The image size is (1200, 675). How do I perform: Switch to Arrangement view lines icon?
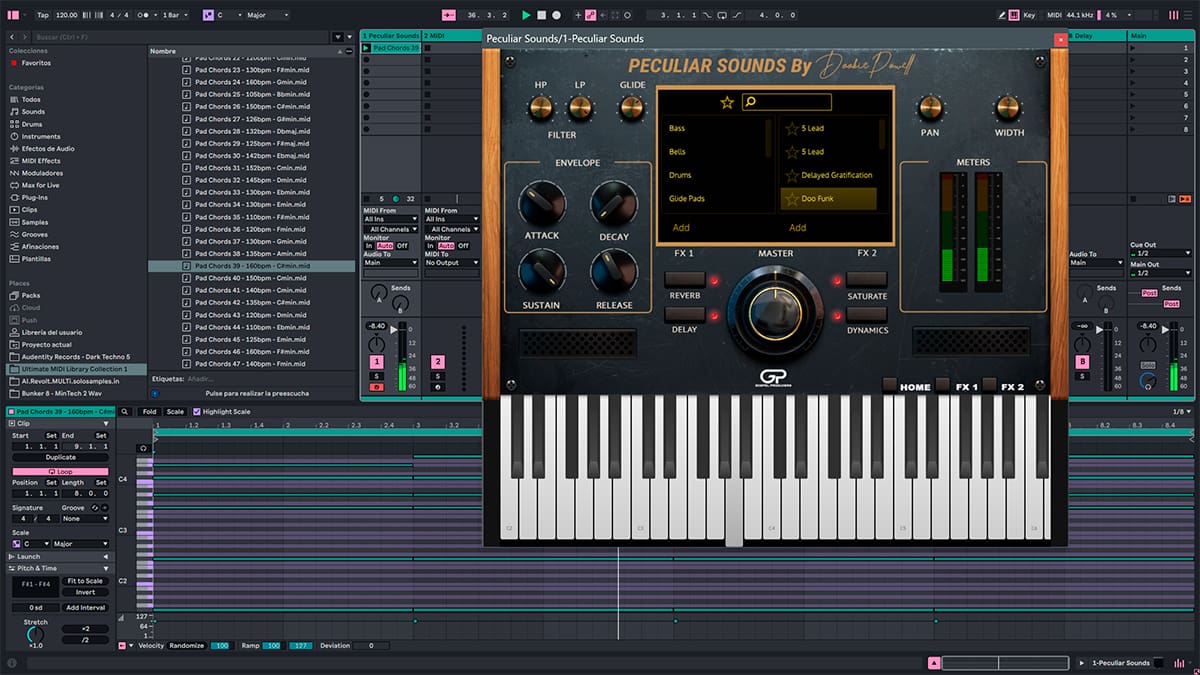coord(1187,15)
